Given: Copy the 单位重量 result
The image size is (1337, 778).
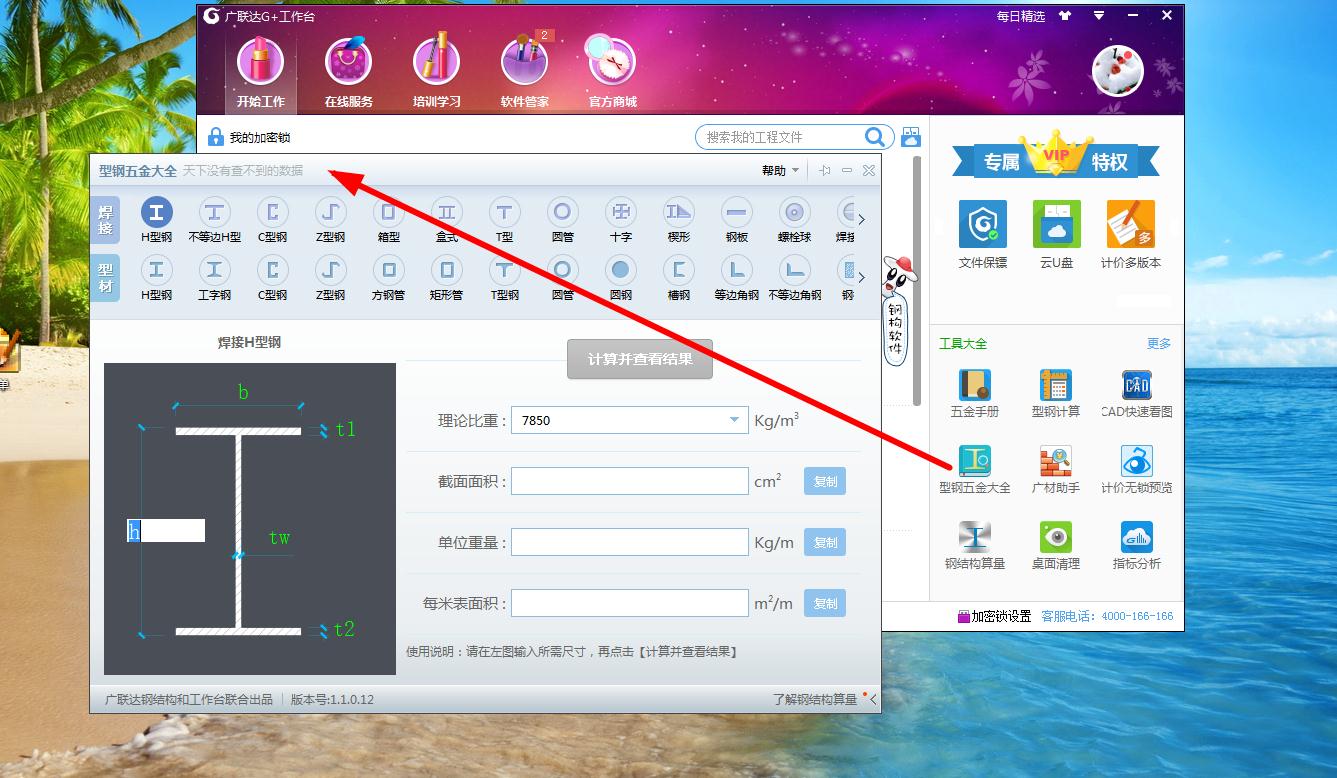Looking at the screenshot, I should [825, 542].
